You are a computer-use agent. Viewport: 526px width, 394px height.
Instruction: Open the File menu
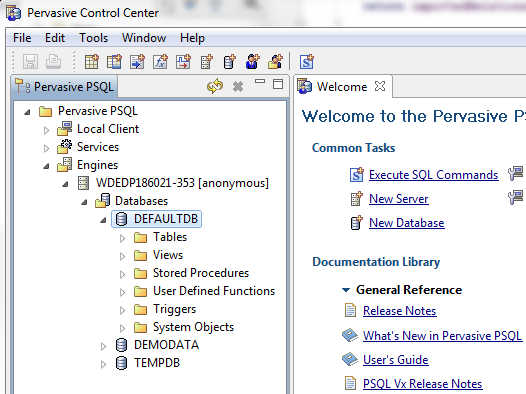click(22, 38)
